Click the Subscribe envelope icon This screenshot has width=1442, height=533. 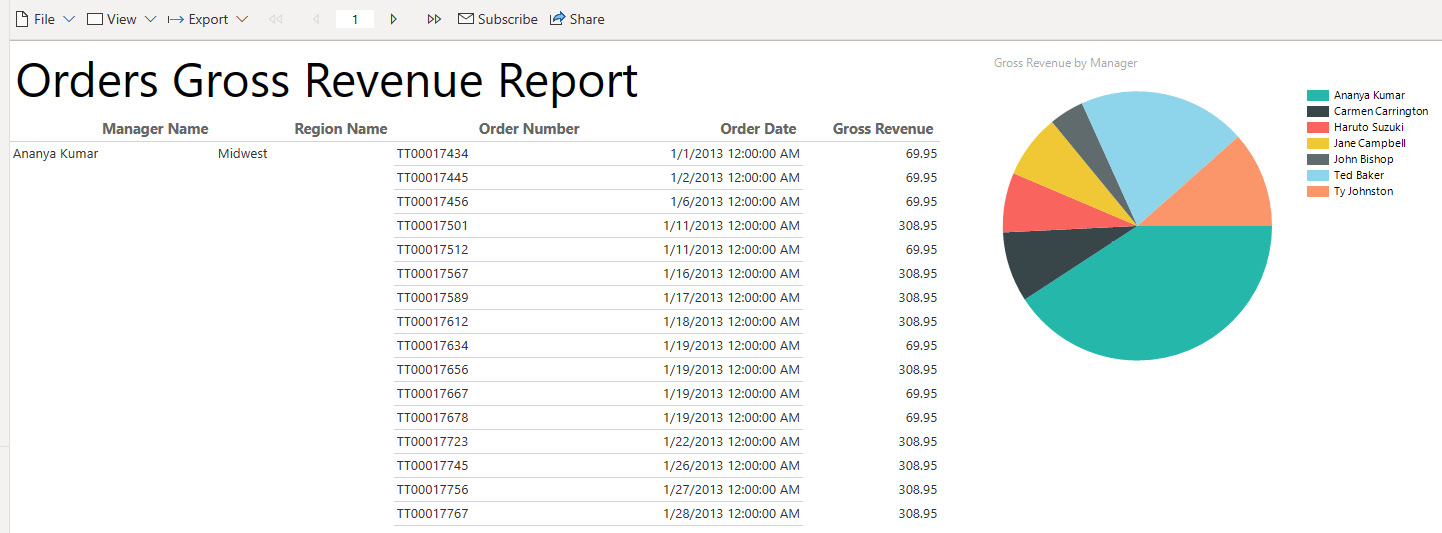click(465, 19)
